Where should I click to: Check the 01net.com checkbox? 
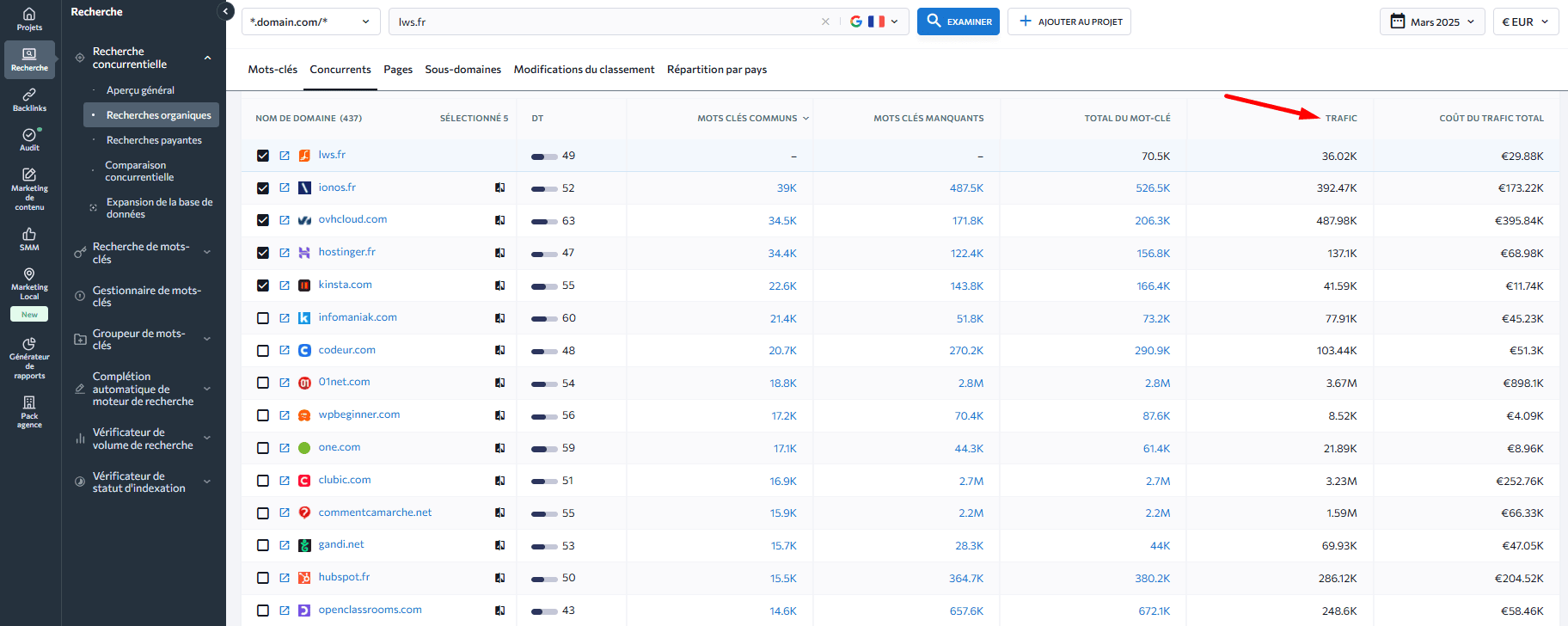tap(263, 383)
